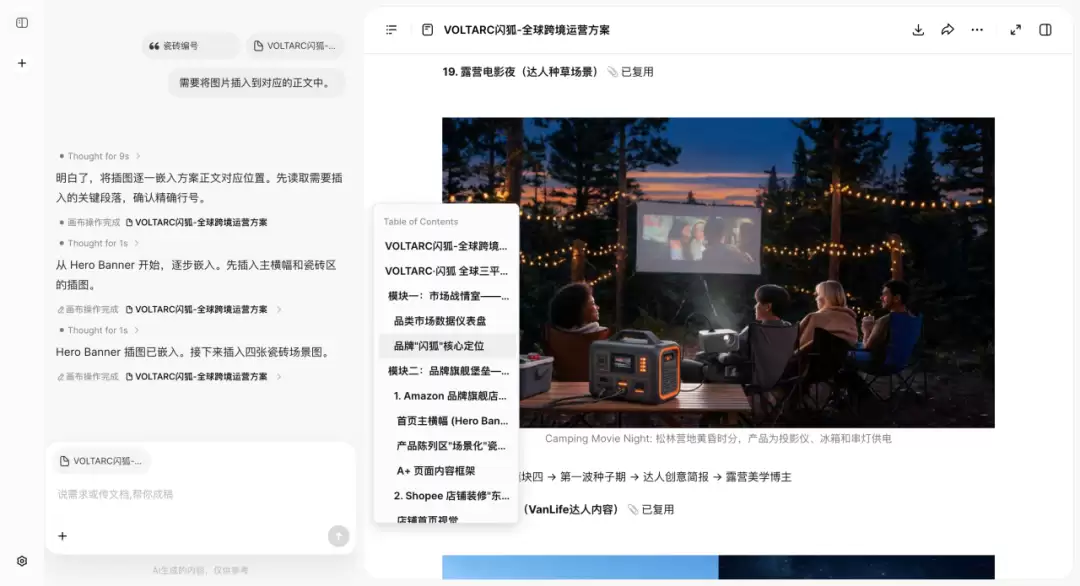Select 品牌"闪狐"核心定位 in contents
The height and width of the screenshot is (586, 1080).
pyautogui.click(x=448, y=346)
